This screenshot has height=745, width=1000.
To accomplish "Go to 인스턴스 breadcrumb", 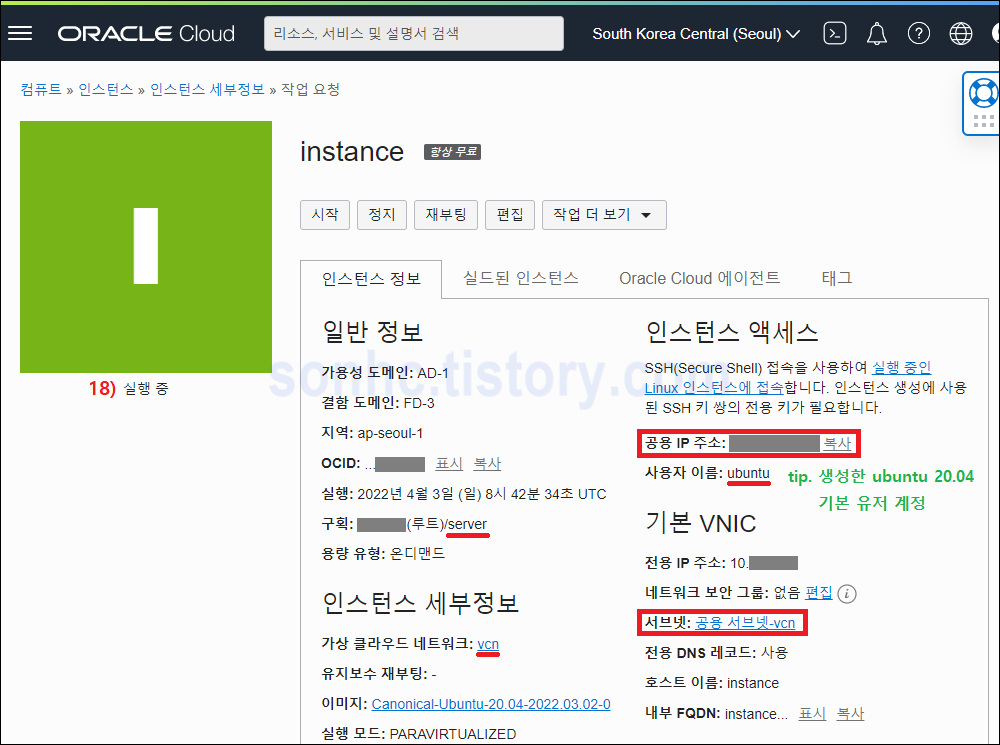I will pos(106,89).
